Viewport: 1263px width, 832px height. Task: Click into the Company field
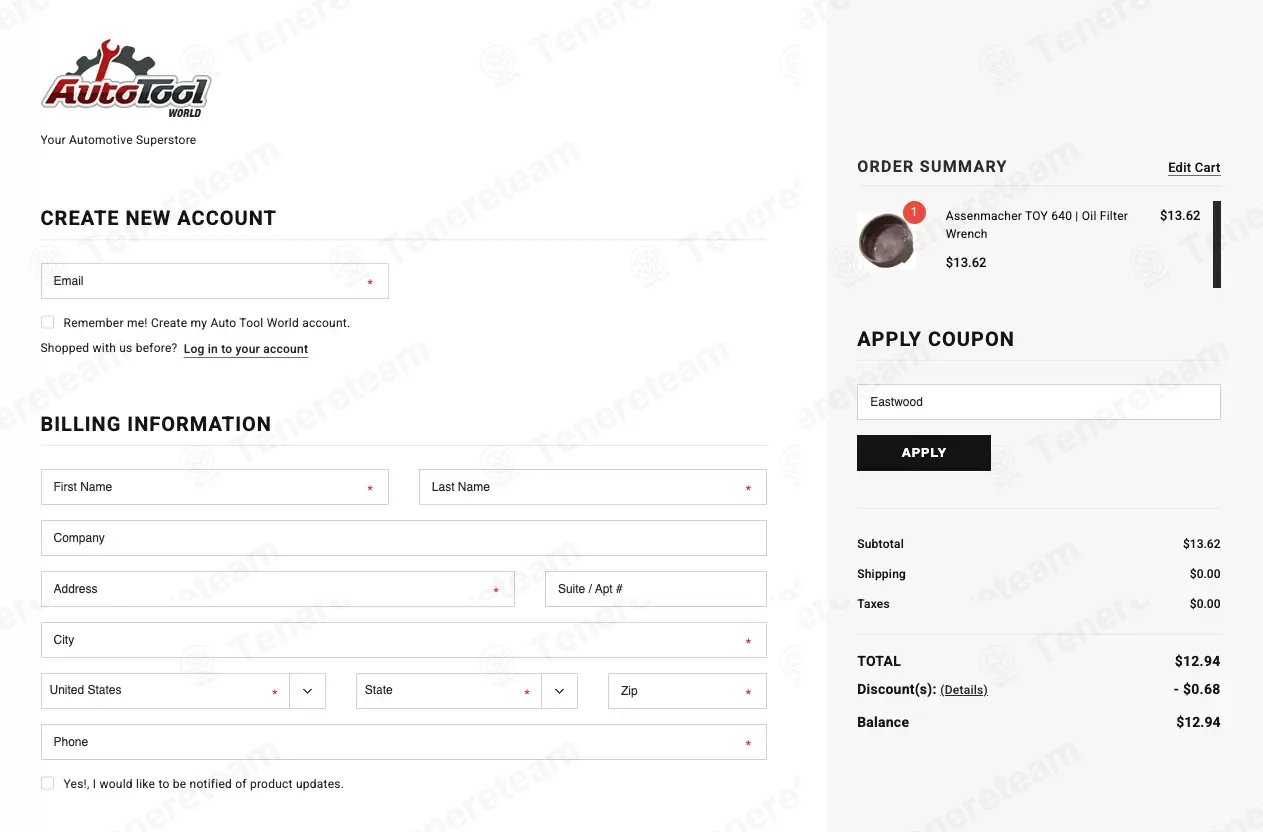coord(403,538)
